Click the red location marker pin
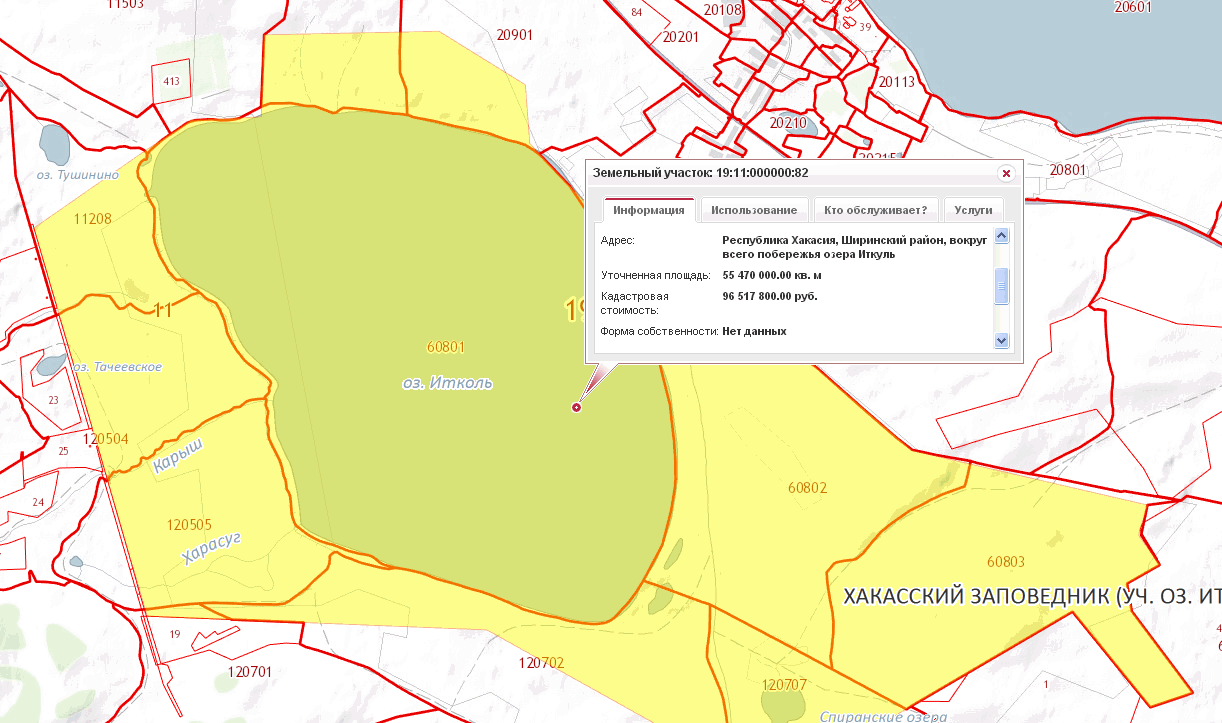The width and height of the screenshot is (1222, 723). [x=576, y=407]
